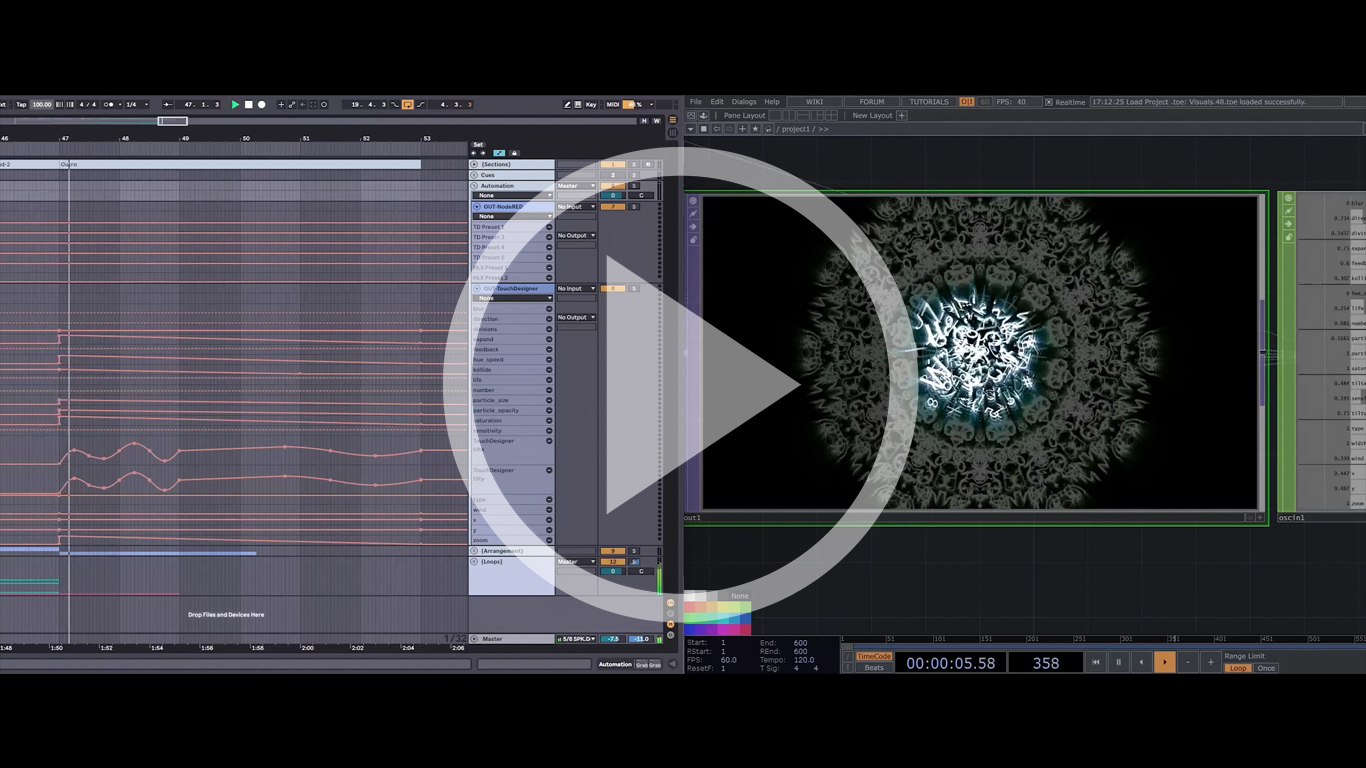Open the 1/4 quantization dropdown
The width and height of the screenshot is (1366, 768).
[x=137, y=104]
